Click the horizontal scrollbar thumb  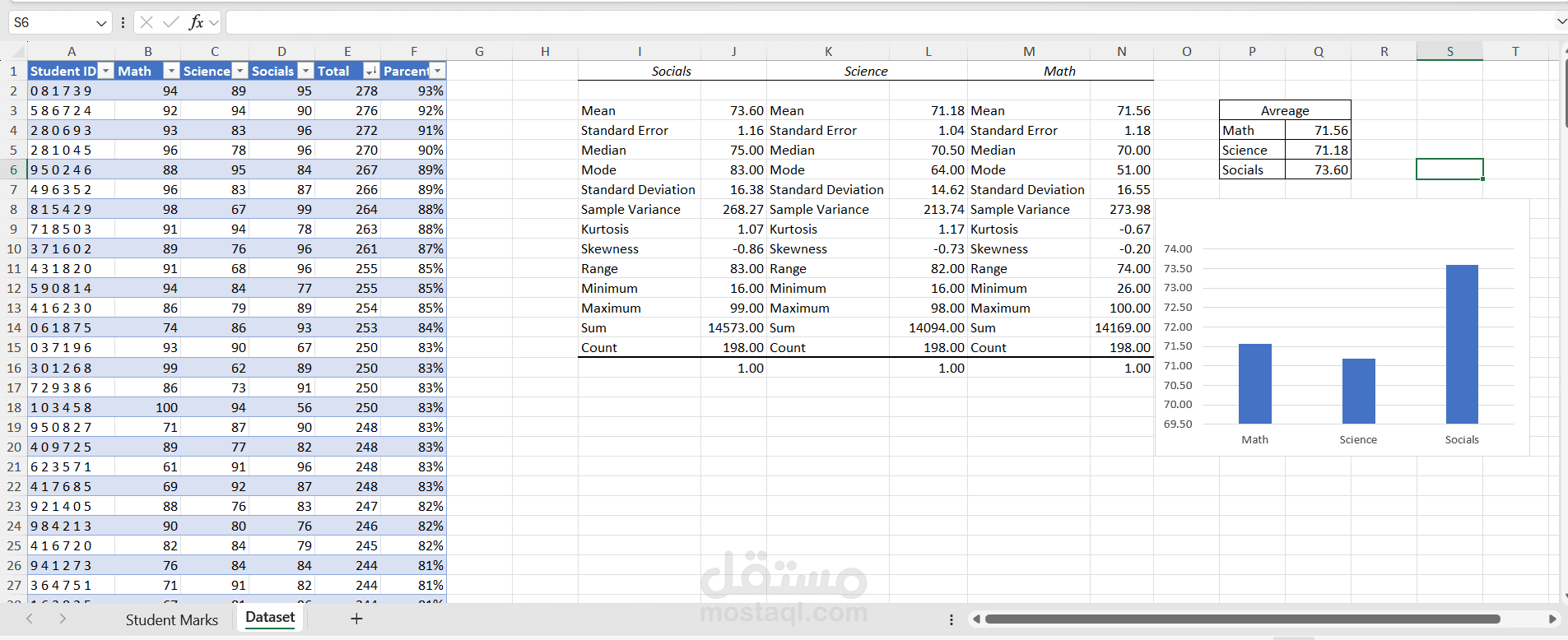(x=1243, y=619)
